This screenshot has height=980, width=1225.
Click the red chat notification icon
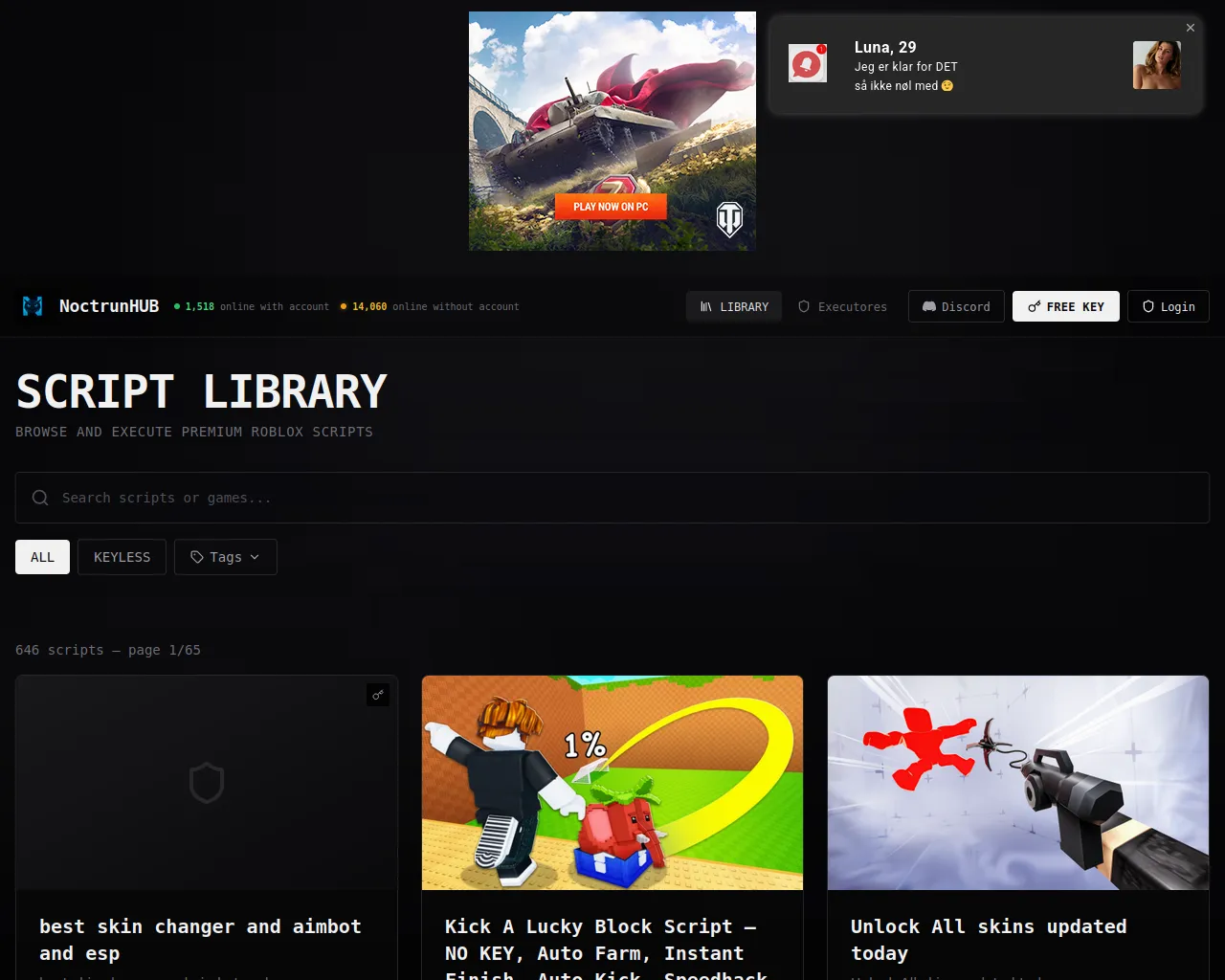tap(808, 63)
